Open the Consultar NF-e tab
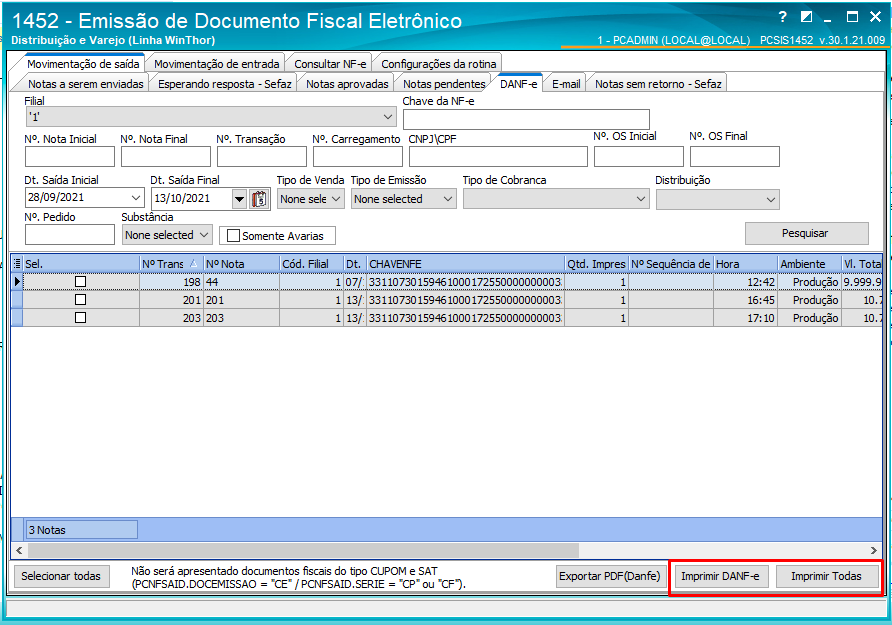 coord(330,64)
